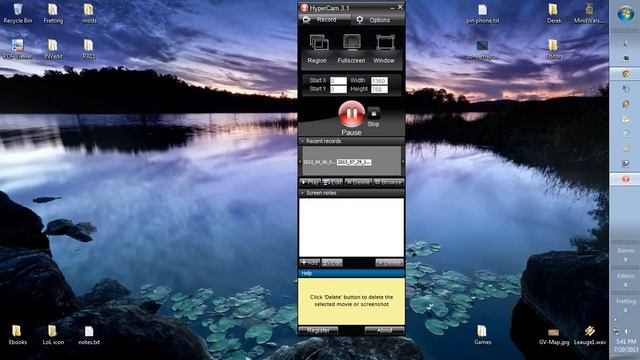This screenshot has height=360, width=640.
Task: Open the pin phone.txt file
Action: 482,13
